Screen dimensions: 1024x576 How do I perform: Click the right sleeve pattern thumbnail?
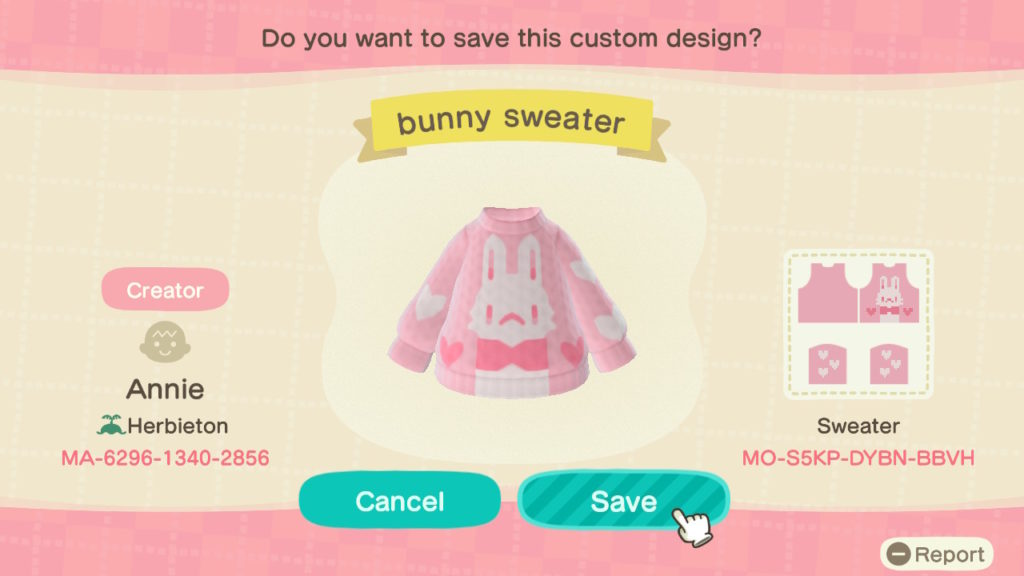tap(889, 364)
